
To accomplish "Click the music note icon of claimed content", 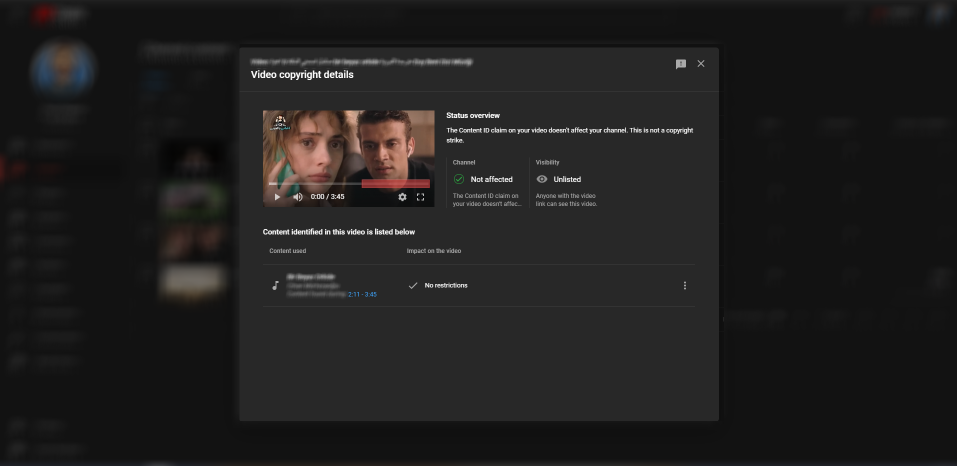I will point(276,286).
